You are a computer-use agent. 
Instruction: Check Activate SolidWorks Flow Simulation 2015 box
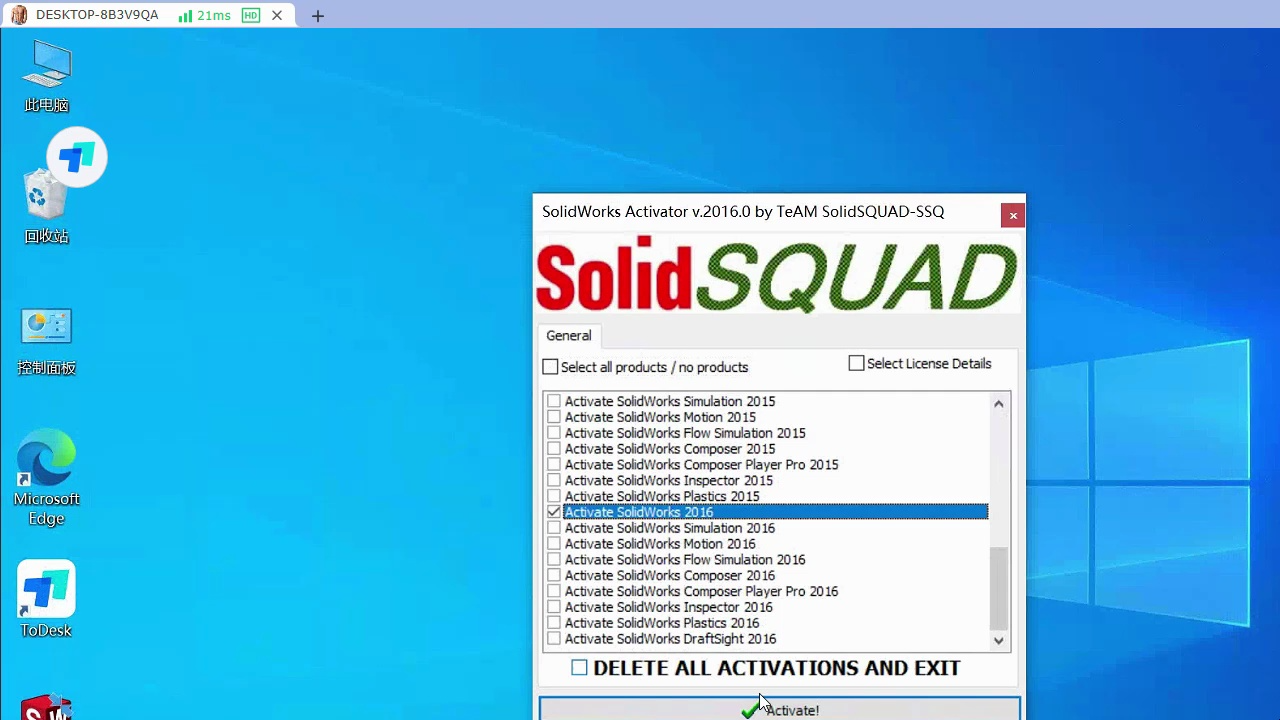coord(554,433)
